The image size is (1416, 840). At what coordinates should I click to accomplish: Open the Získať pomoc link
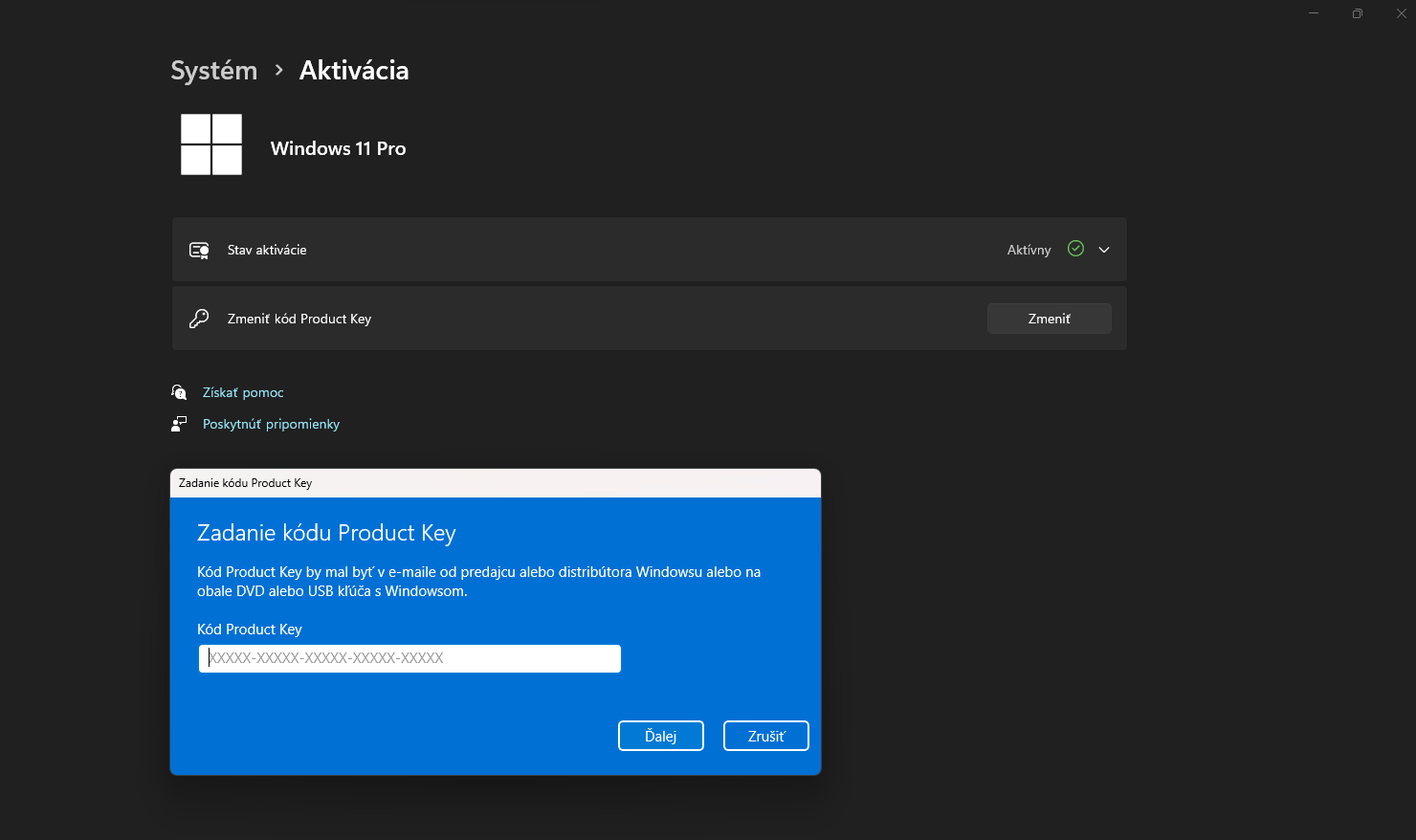[x=243, y=392]
